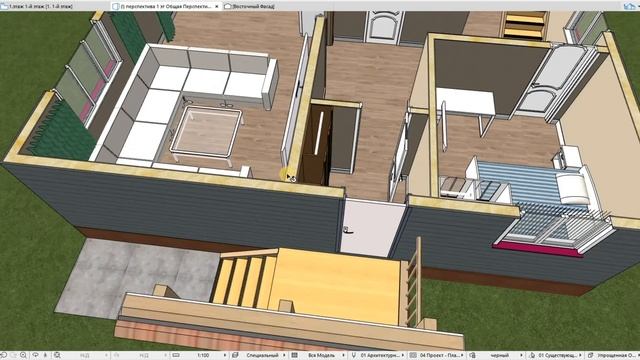Activate the orbit tool icon

pyautogui.click(x=36, y=355)
